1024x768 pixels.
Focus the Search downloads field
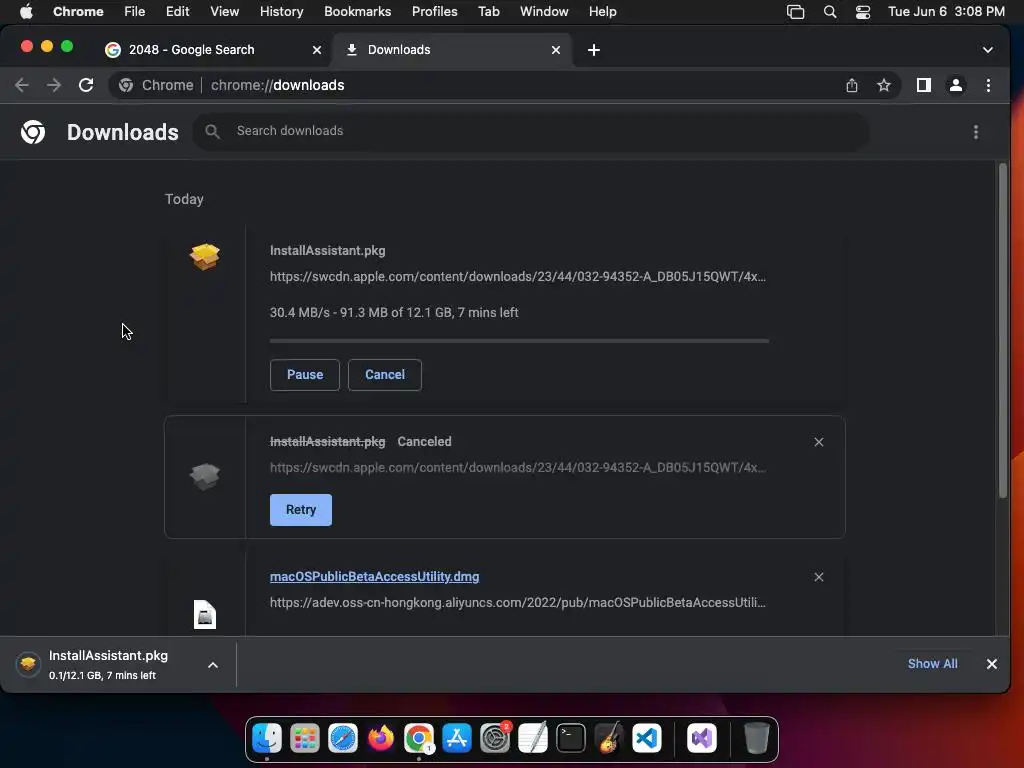tap(531, 131)
